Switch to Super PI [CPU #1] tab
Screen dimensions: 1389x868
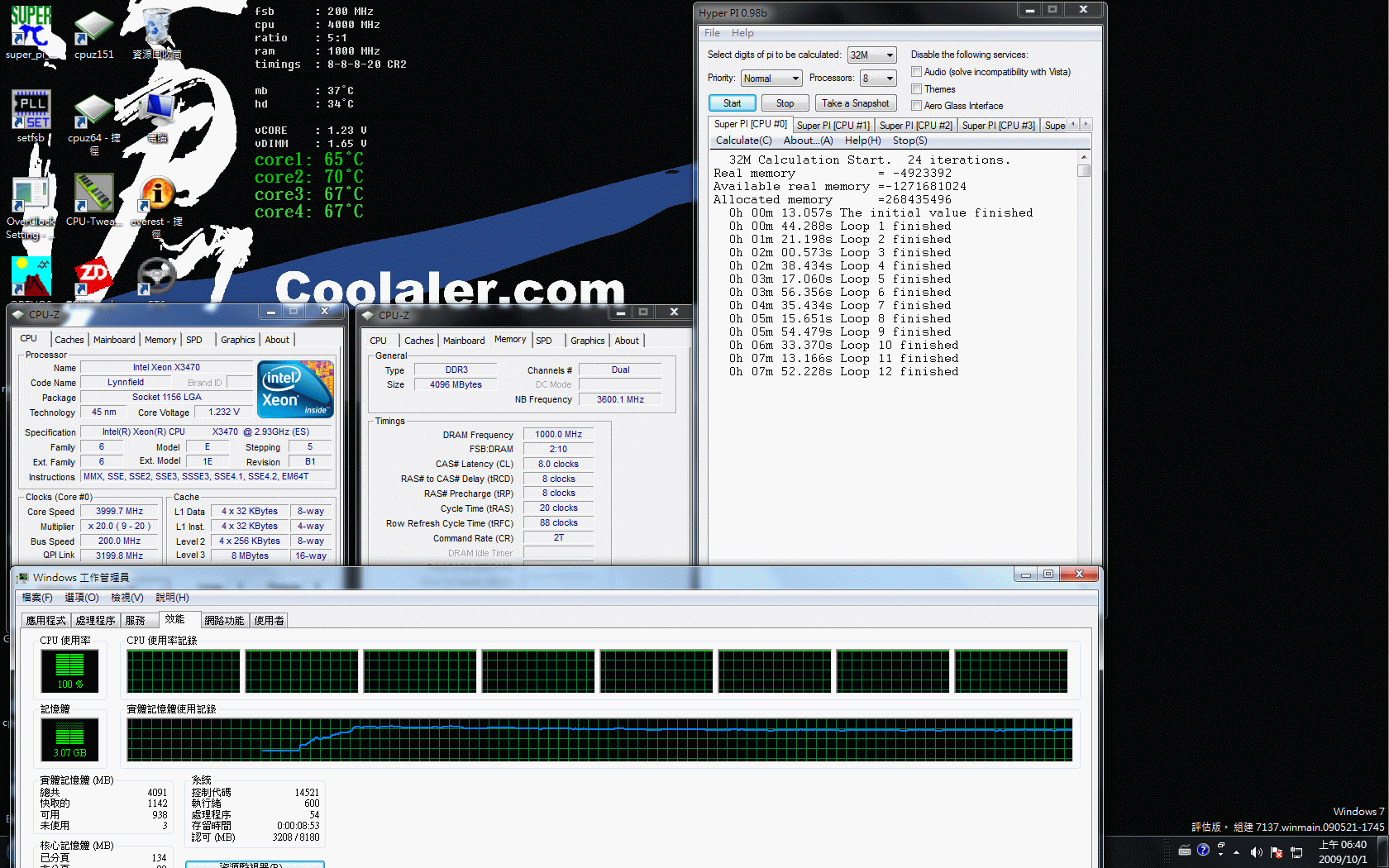coord(833,126)
